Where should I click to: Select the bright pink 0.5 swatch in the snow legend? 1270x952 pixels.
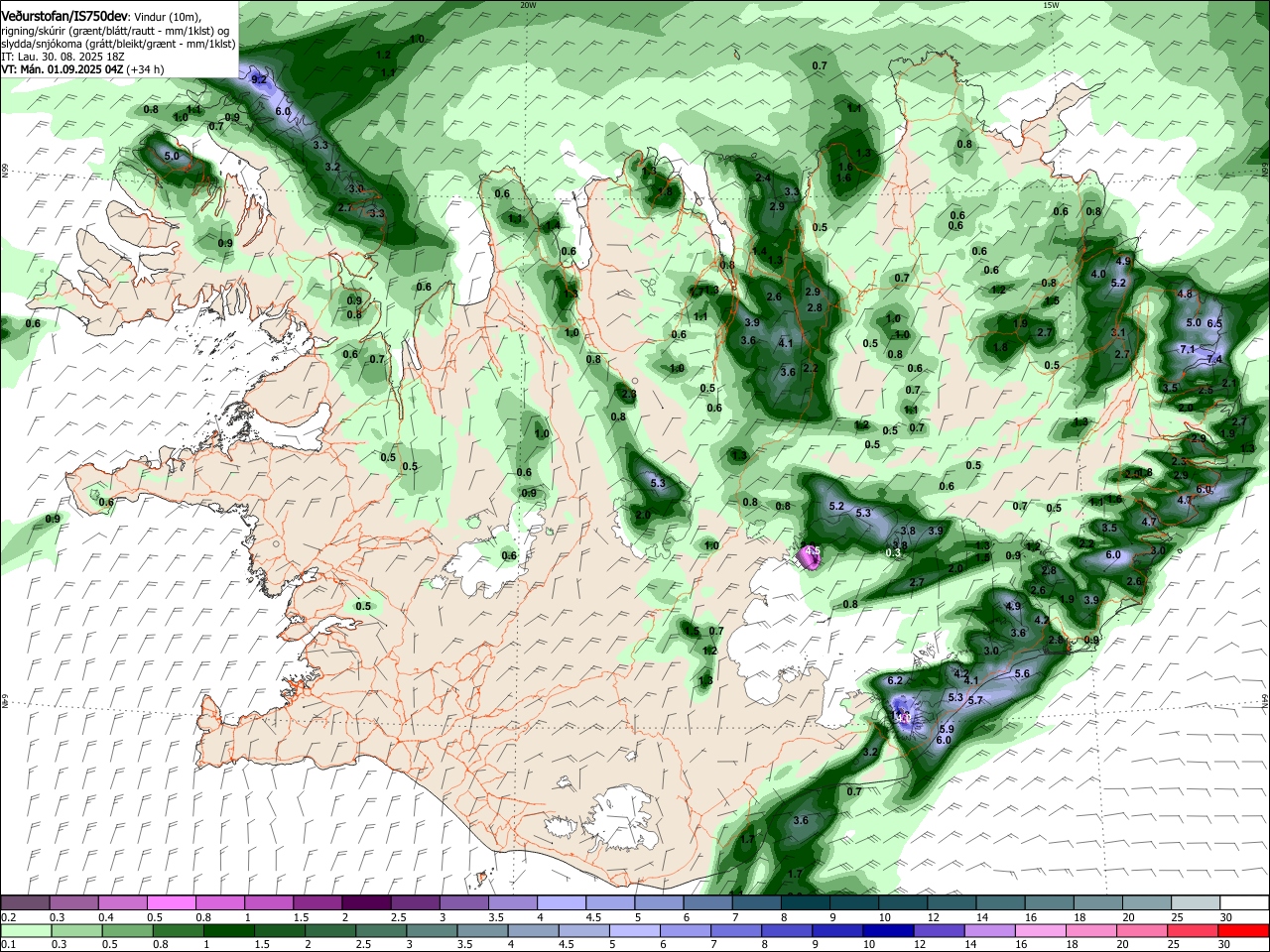click(x=171, y=903)
